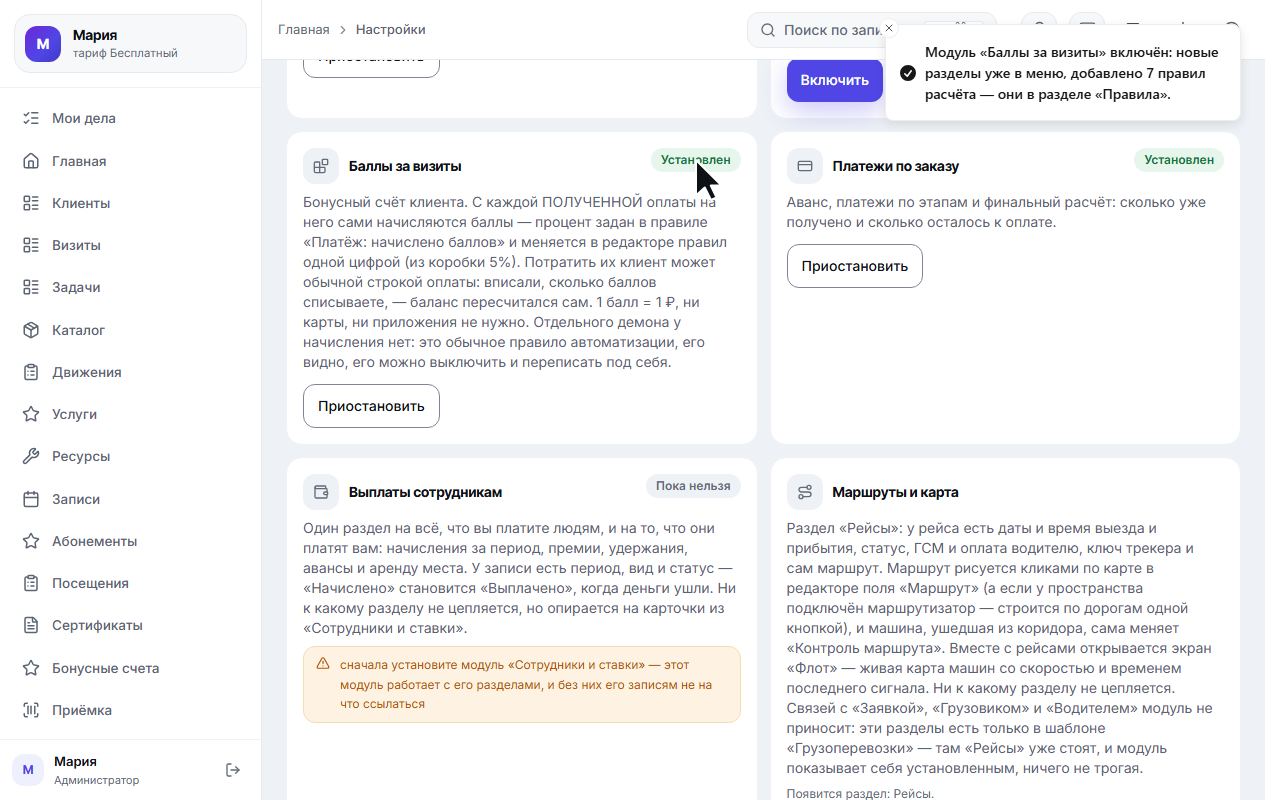Open Задачи in the sidebar
The image size is (1280, 800).
click(130, 287)
